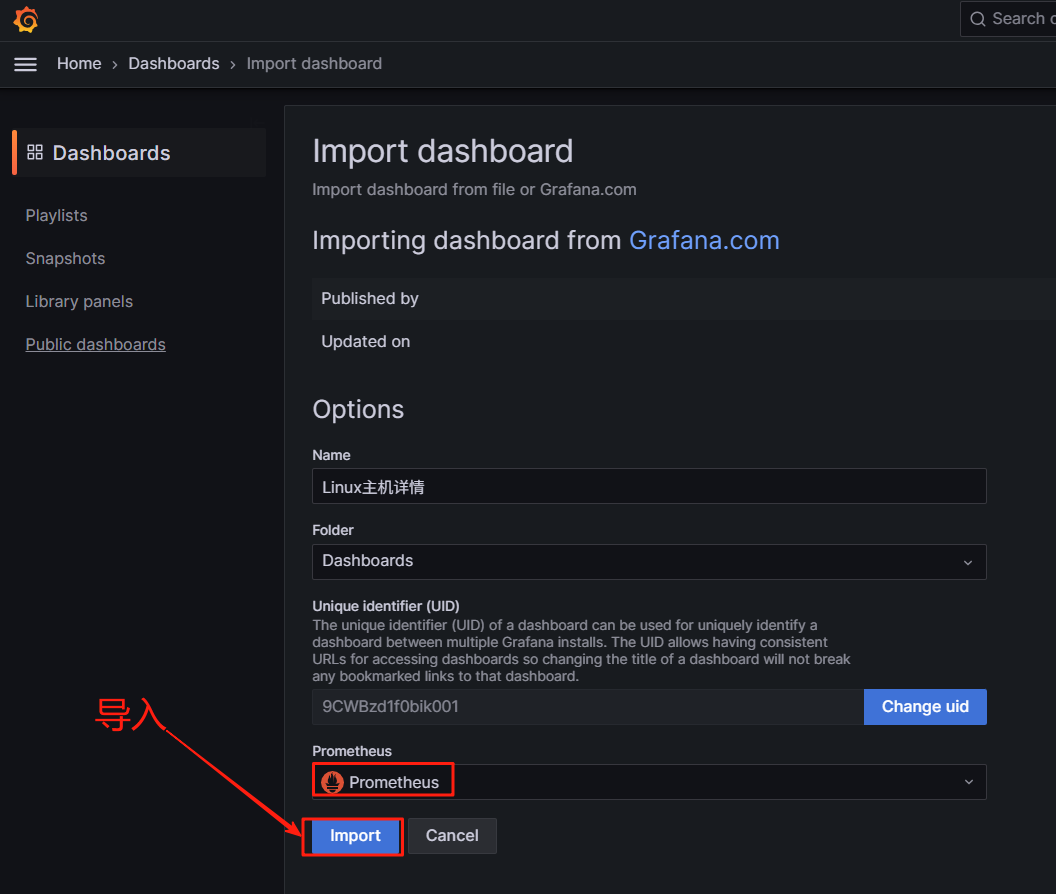Screen dimensions: 1056x894
Task: Click the Name input field
Action: pos(649,486)
